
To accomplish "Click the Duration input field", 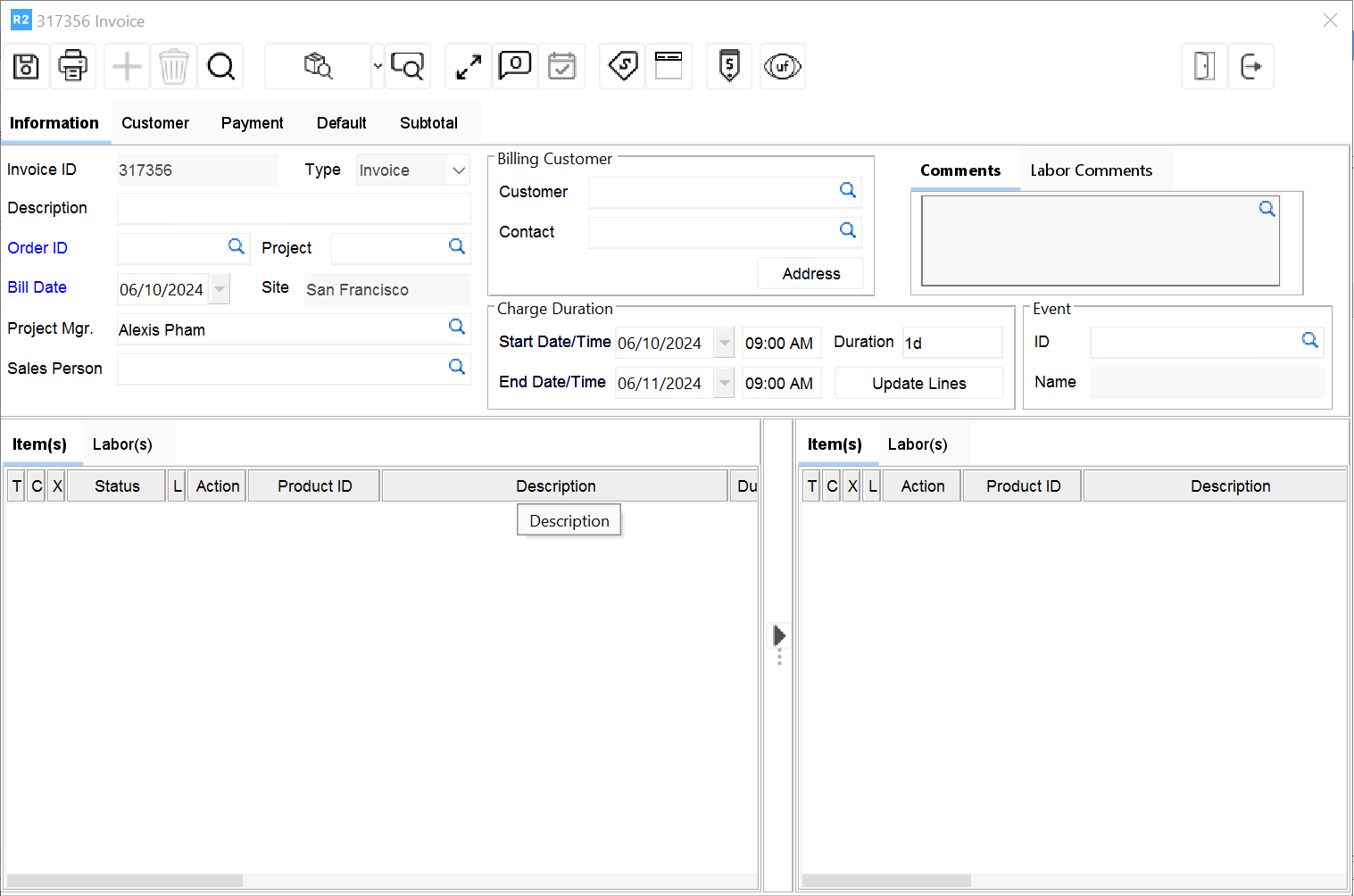I will (x=951, y=343).
